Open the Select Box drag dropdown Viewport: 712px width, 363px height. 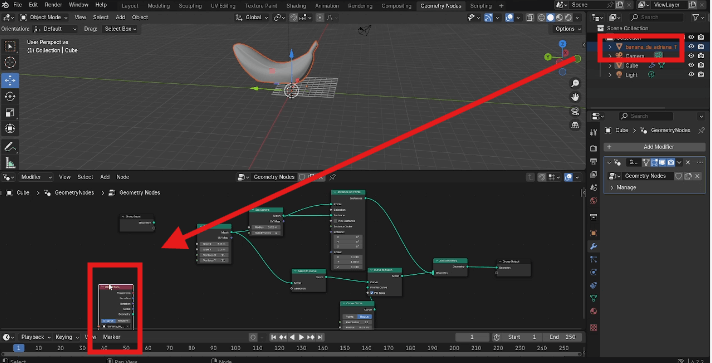click(121, 29)
